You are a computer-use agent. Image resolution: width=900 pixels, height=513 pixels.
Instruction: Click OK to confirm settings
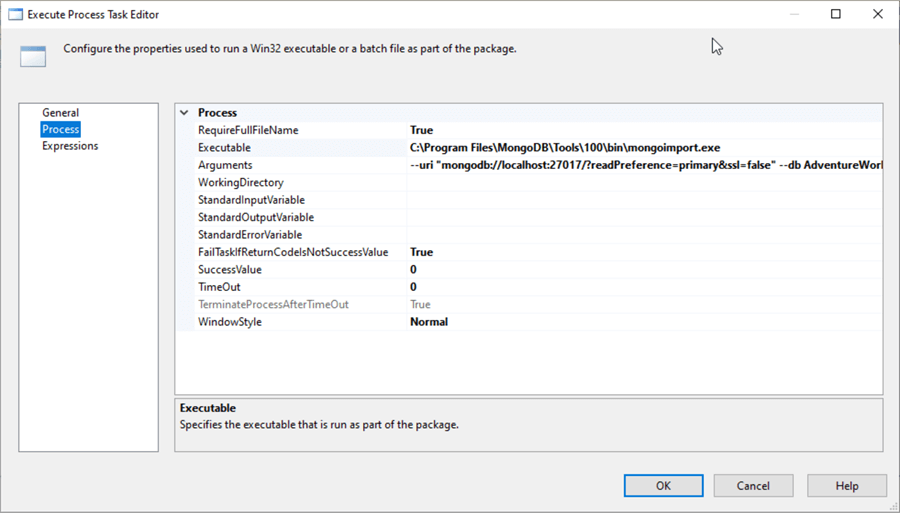663,485
